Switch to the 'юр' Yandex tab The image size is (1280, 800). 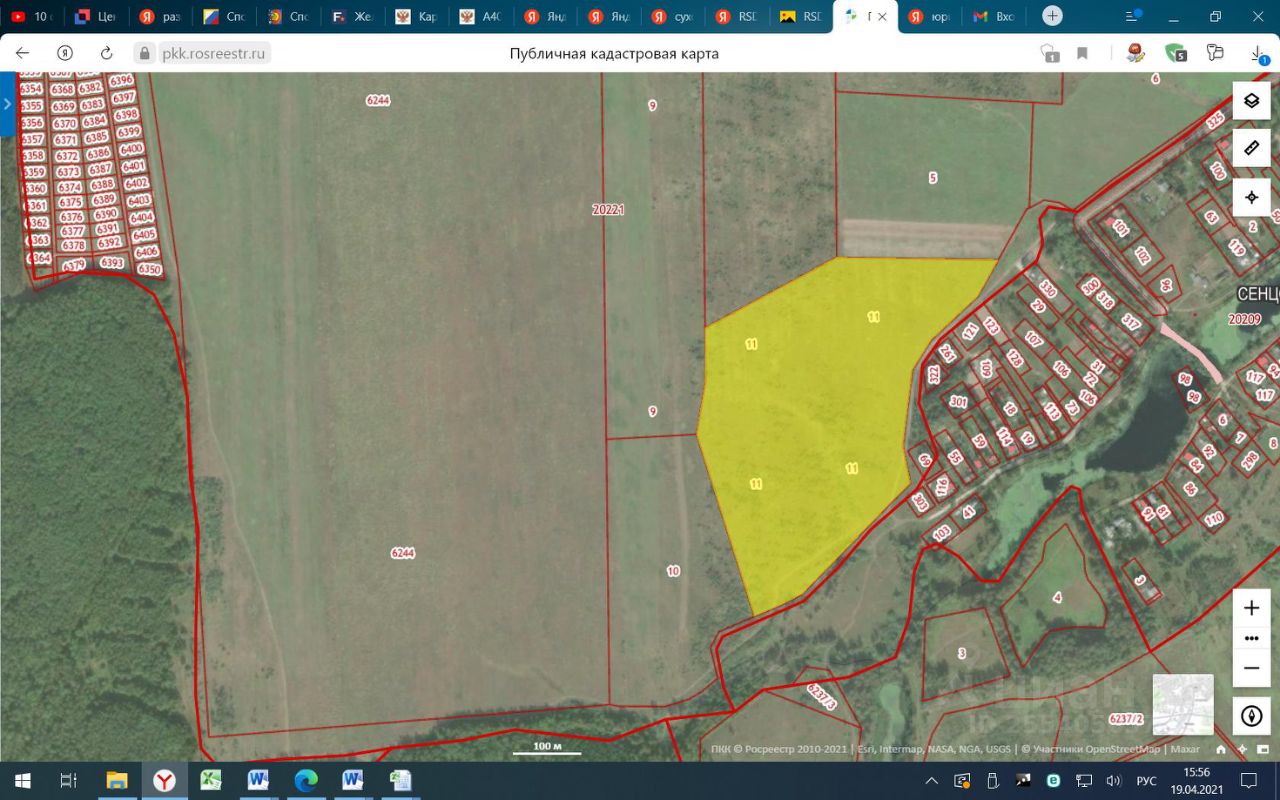(928, 17)
